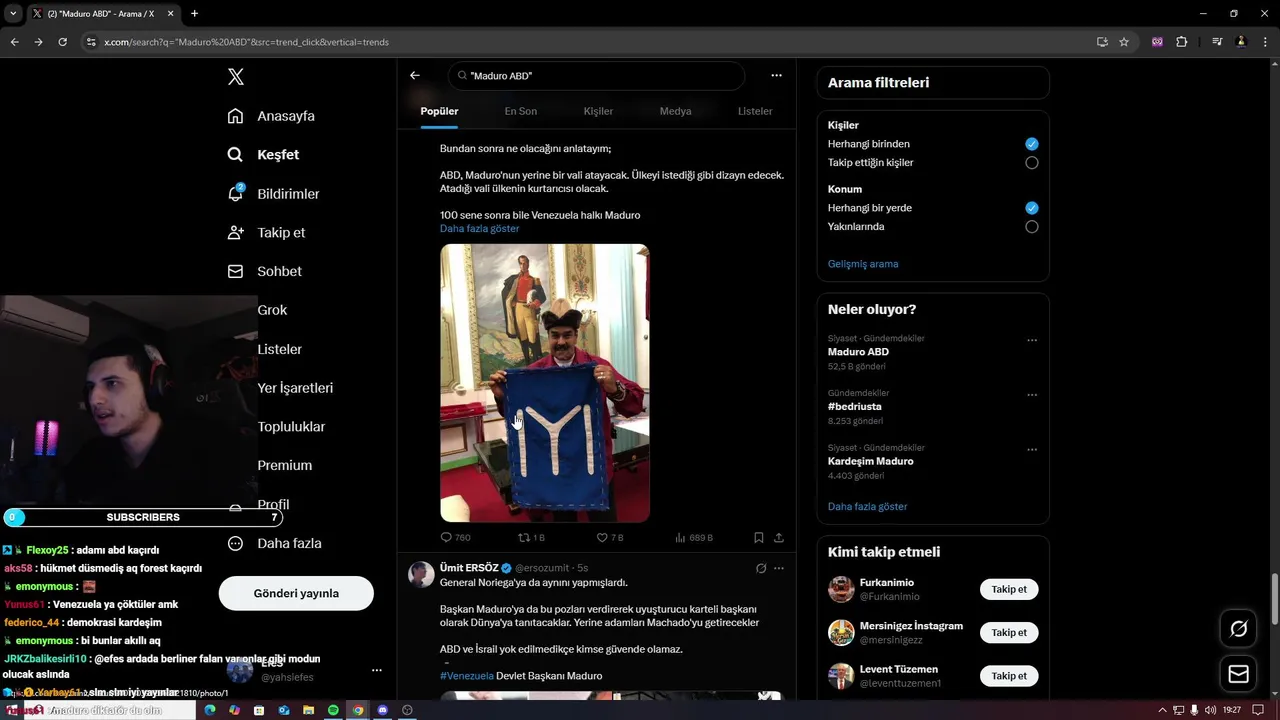The height and width of the screenshot is (720, 1280).
Task: Open account menu dots next to @yahslefes
Action: point(376,670)
